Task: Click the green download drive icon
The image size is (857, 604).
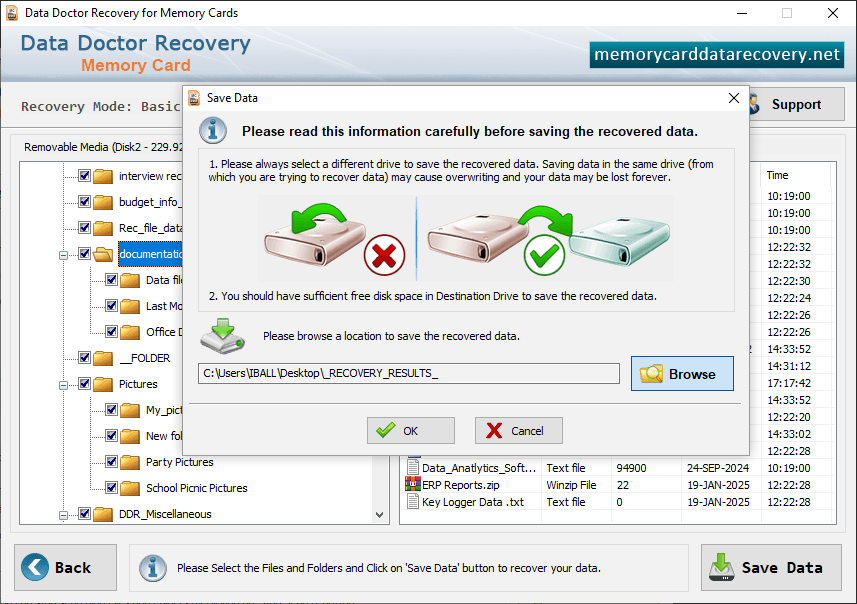Action: pos(222,336)
